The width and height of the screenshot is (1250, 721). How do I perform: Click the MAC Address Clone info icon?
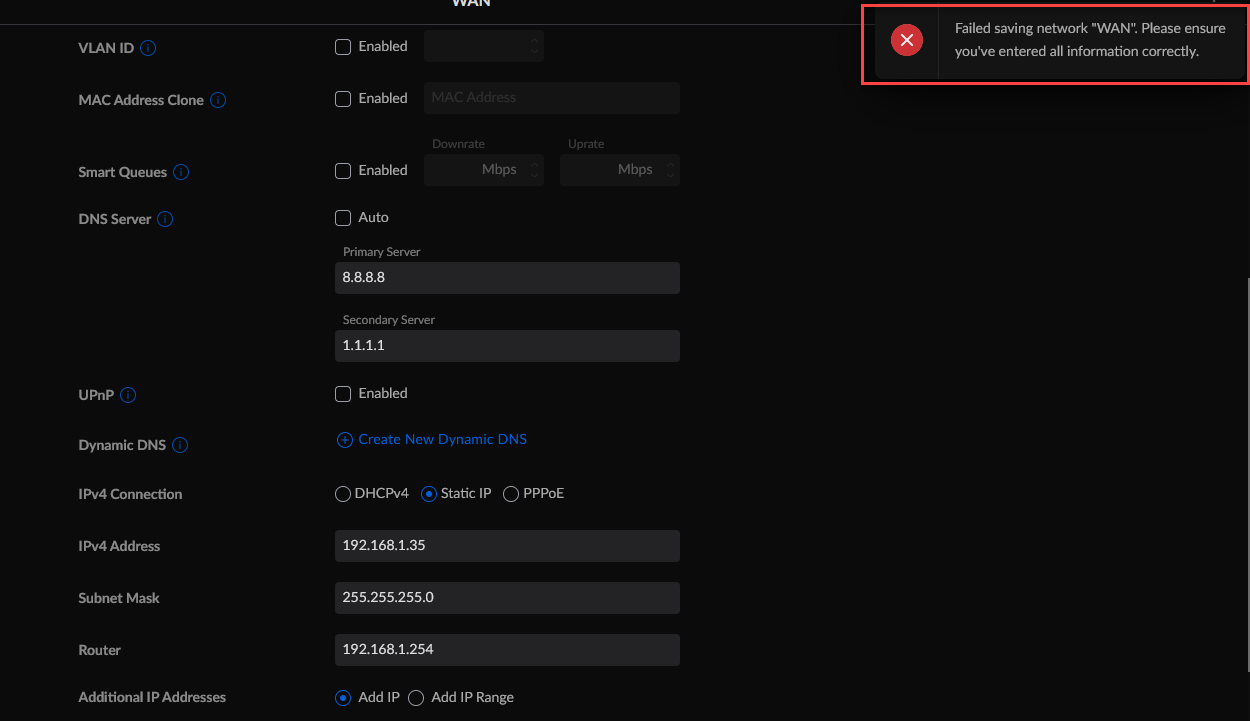click(x=218, y=100)
